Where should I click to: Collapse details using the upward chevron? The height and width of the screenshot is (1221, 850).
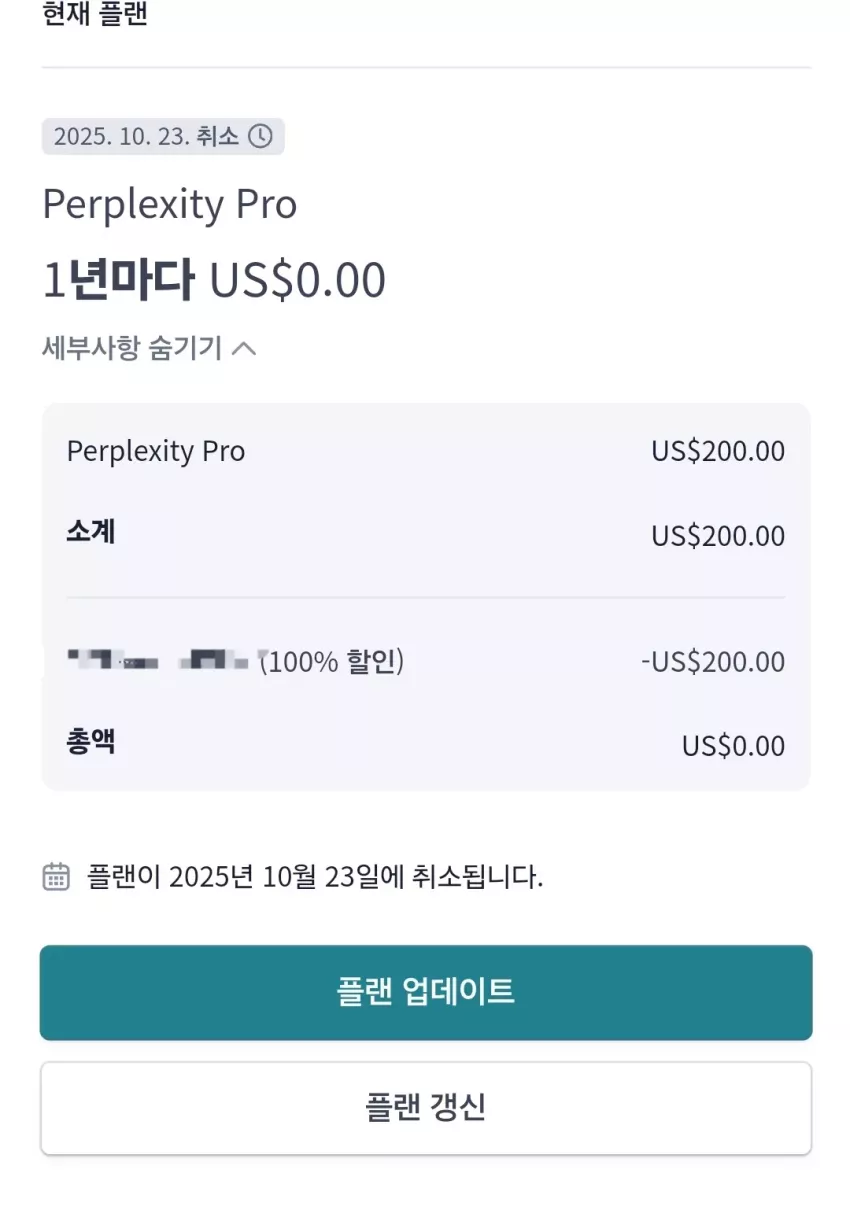(244, 348)
